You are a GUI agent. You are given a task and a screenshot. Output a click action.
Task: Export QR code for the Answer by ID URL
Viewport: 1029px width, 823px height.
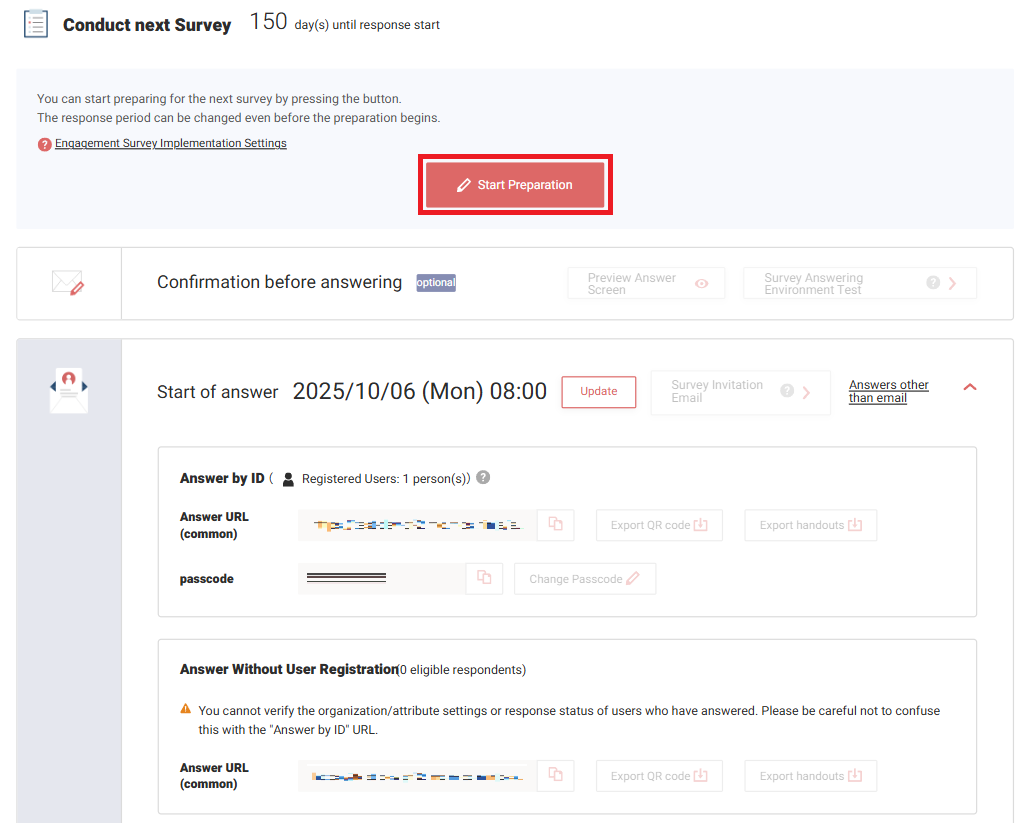(659, 524)
